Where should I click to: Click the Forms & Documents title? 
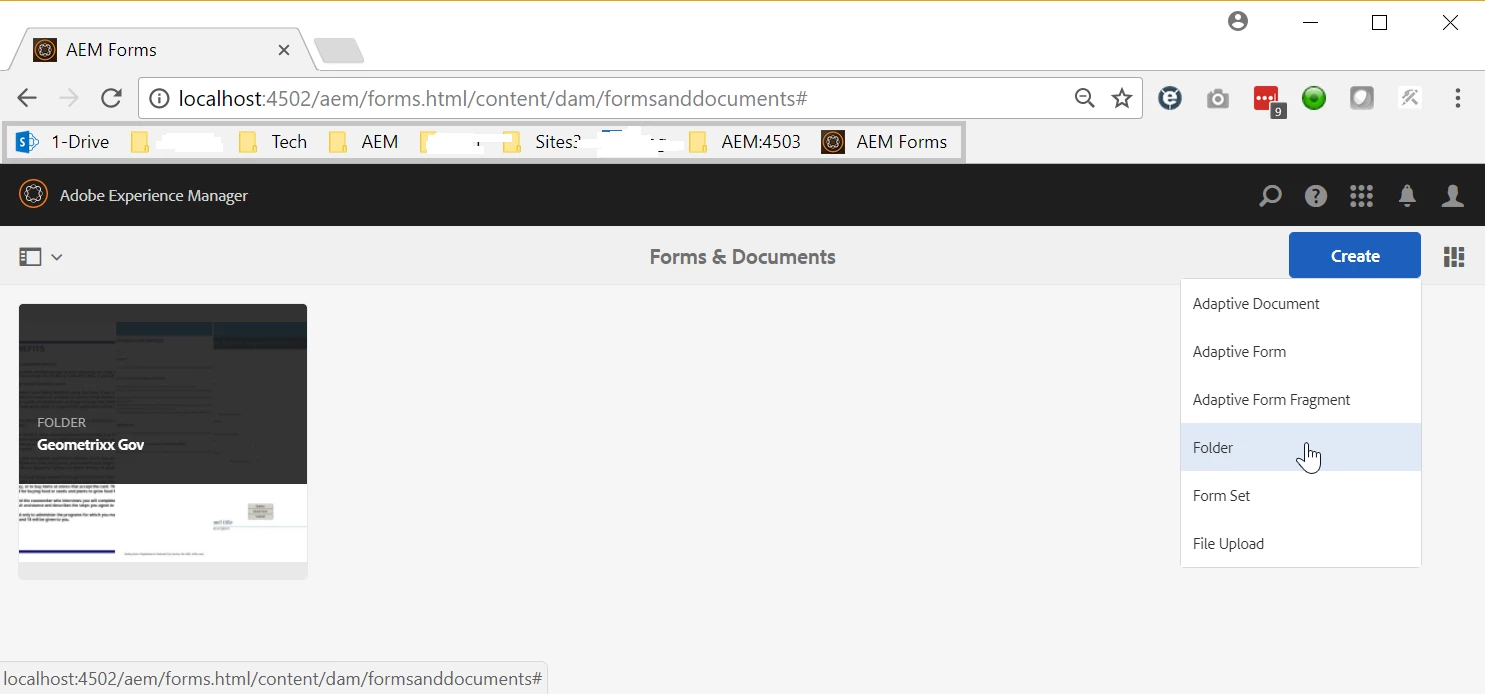[742, 257]
